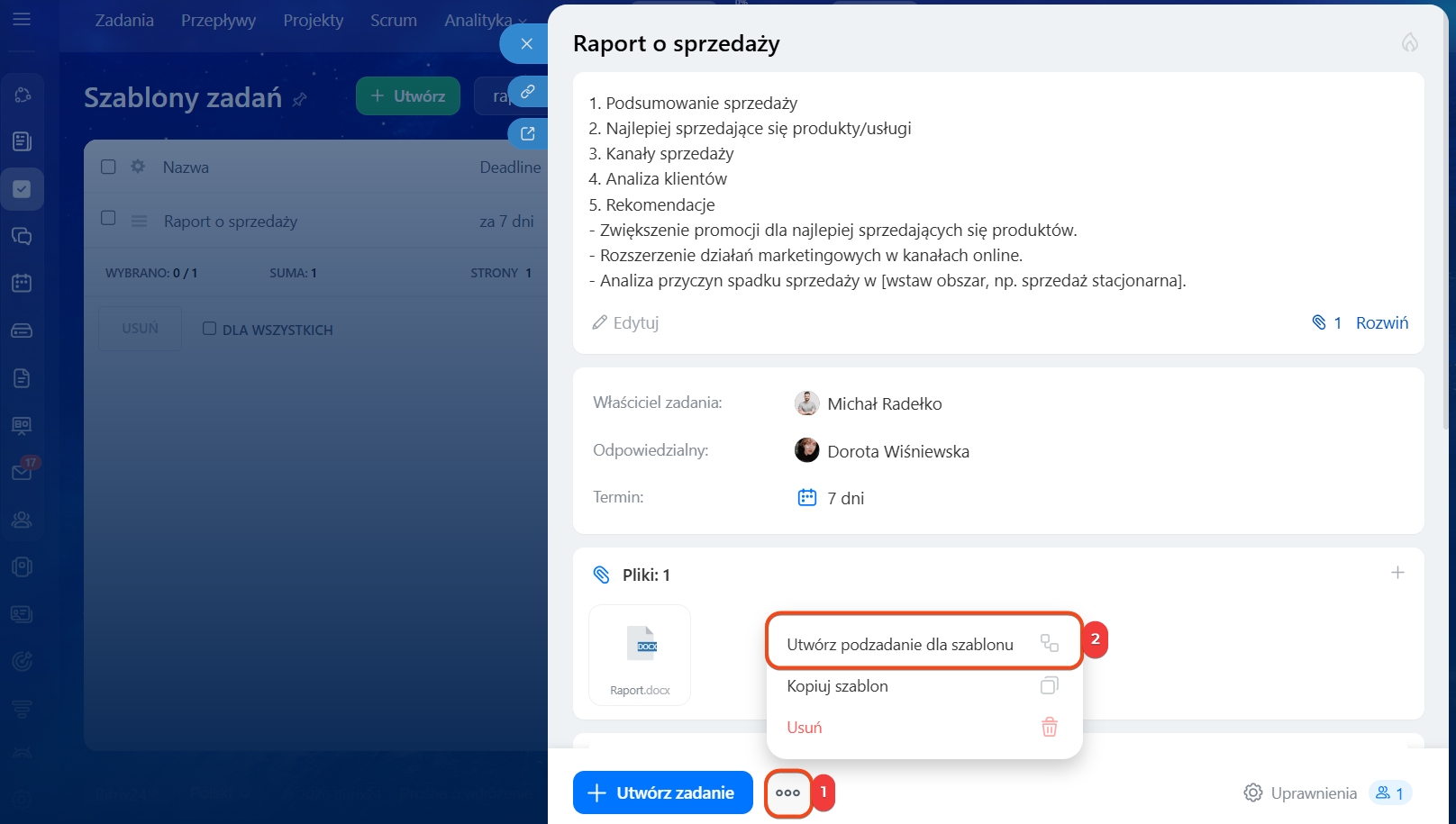The image size is (1456, 824).
Task: Open the three-dots more actions button
Action: coord(788,792)
